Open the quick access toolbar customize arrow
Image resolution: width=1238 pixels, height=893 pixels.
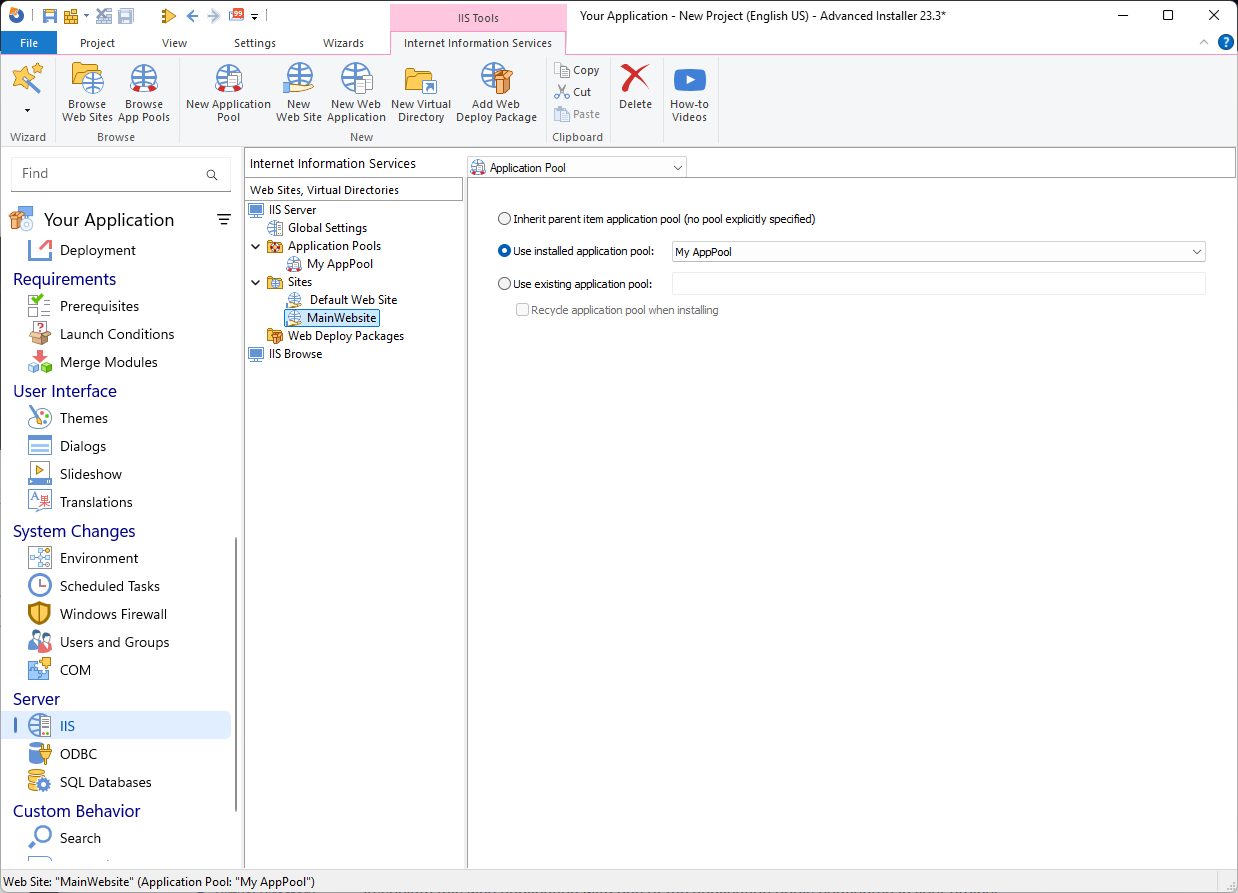[x=255, y=16]
